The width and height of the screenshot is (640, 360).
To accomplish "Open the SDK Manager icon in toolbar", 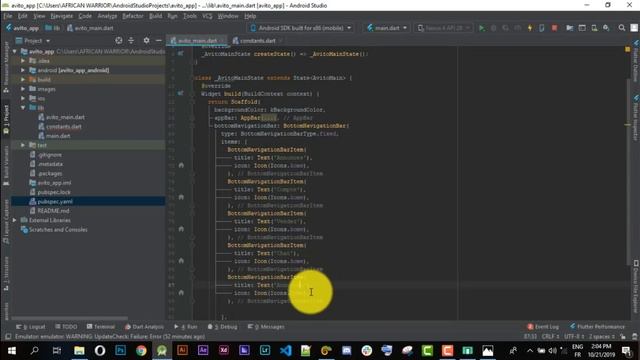I will point(606,28).
